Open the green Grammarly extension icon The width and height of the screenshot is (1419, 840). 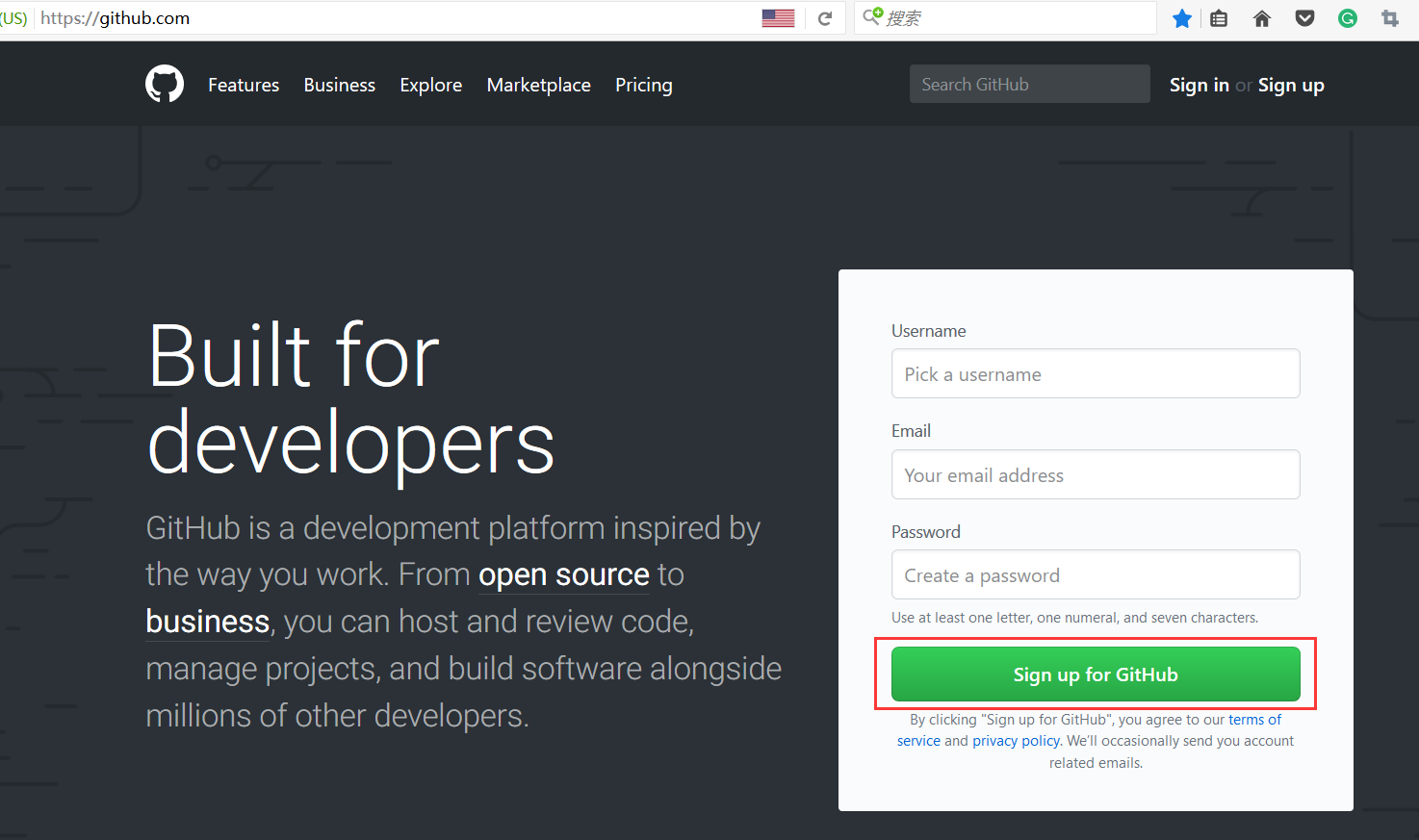pyautogui.click(x=1348, y=18)
